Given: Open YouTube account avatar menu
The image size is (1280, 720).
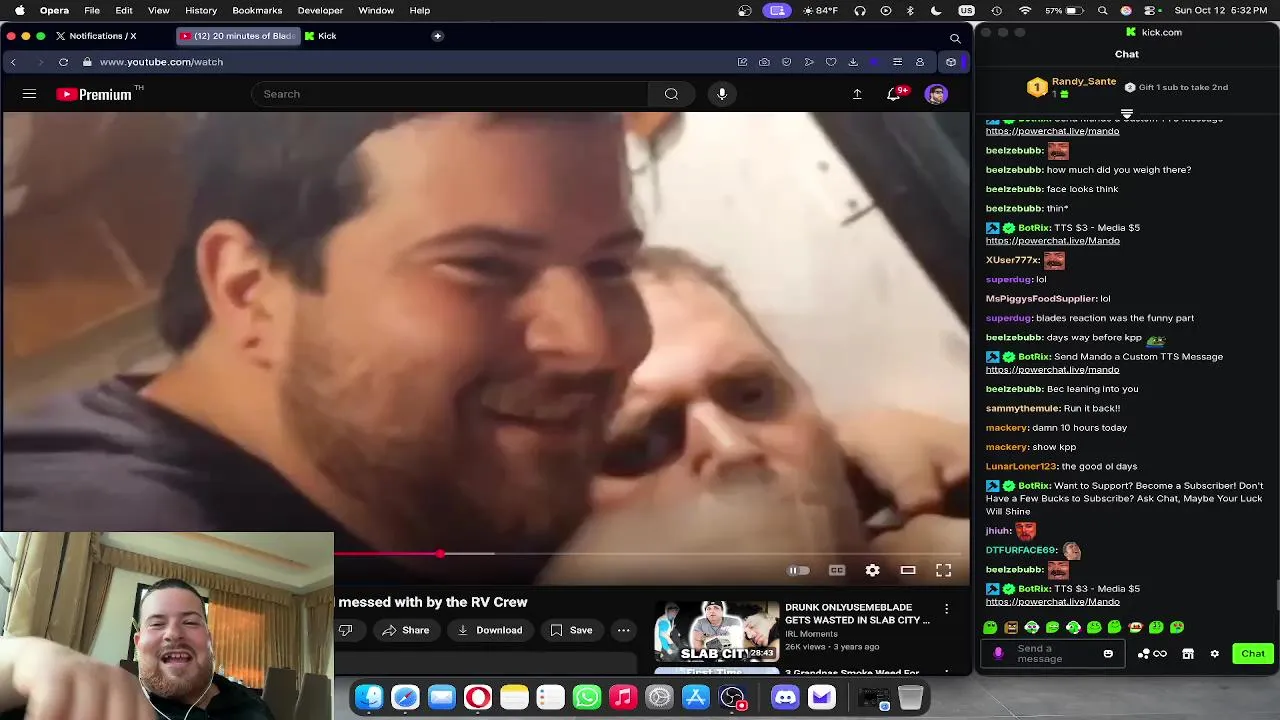Looking at the screenshot, I should click(936, 94).
